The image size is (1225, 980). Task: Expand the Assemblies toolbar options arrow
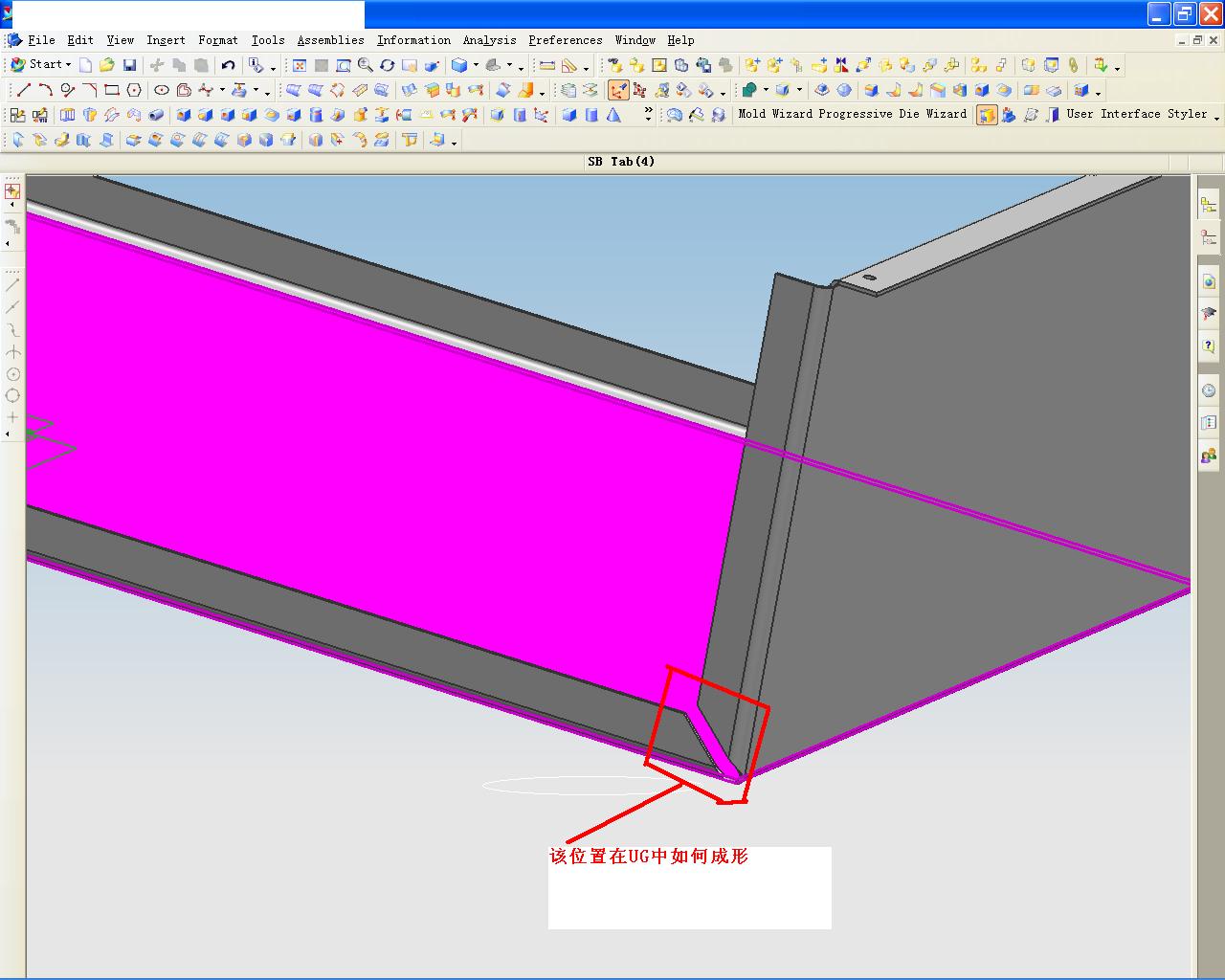point(1117,68)
